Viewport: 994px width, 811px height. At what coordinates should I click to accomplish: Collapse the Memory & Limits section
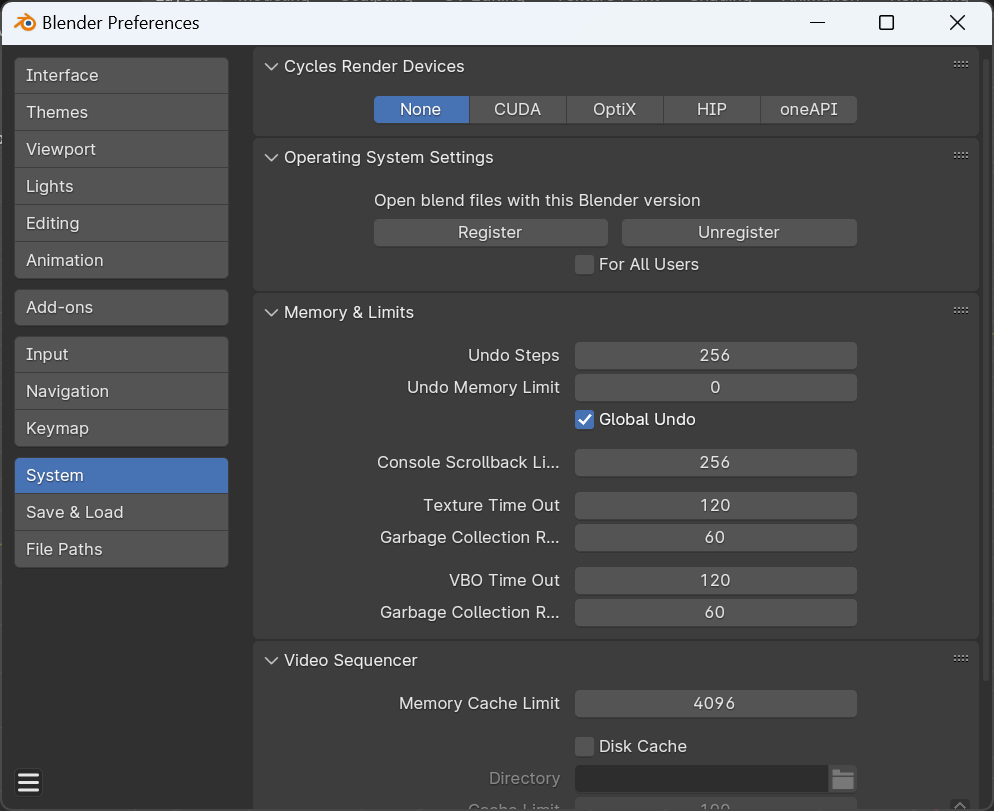[x=270, y=313]
